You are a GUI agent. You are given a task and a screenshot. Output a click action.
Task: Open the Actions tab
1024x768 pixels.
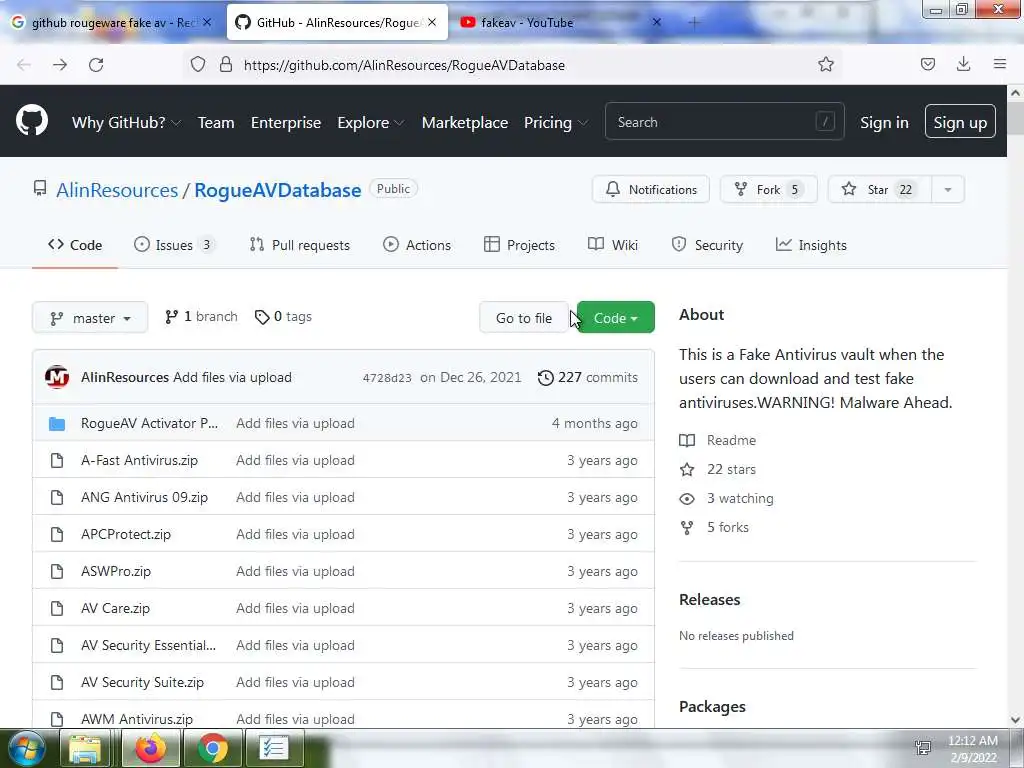[417, 245]
